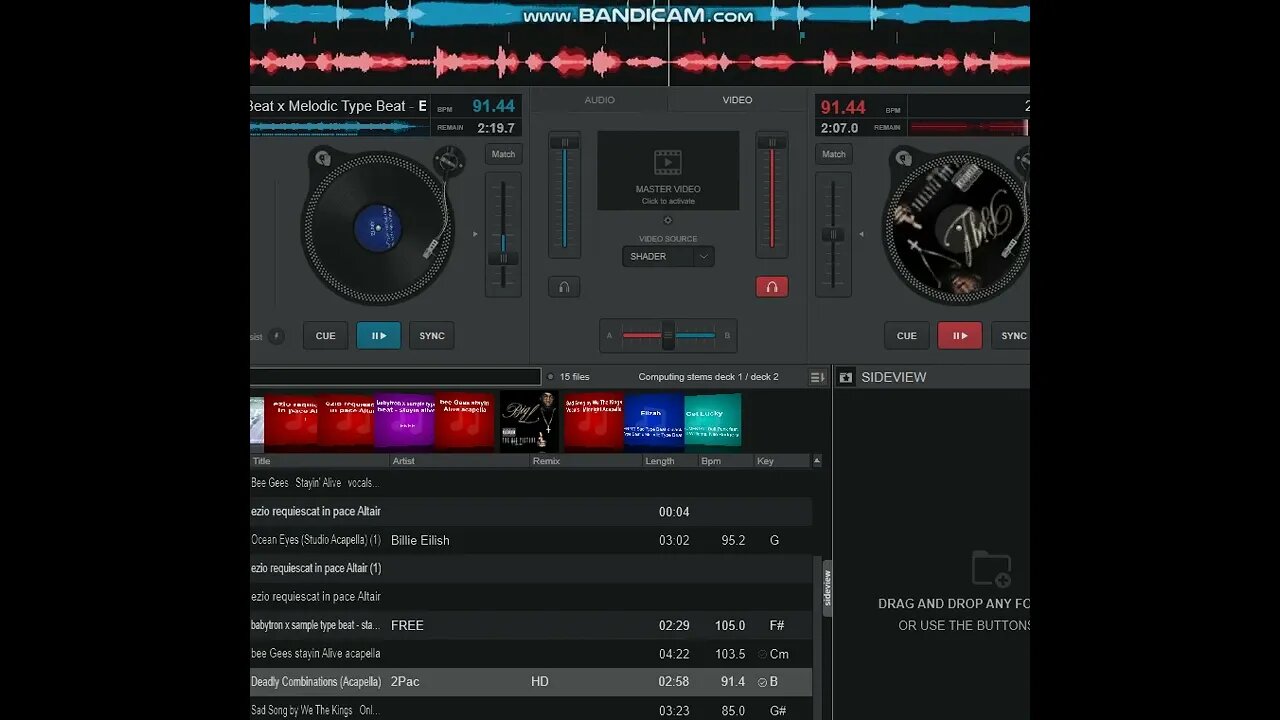Select the black-and-white portrait album thumbnail
Viewport: 1280px width, 720px height.
529,420
